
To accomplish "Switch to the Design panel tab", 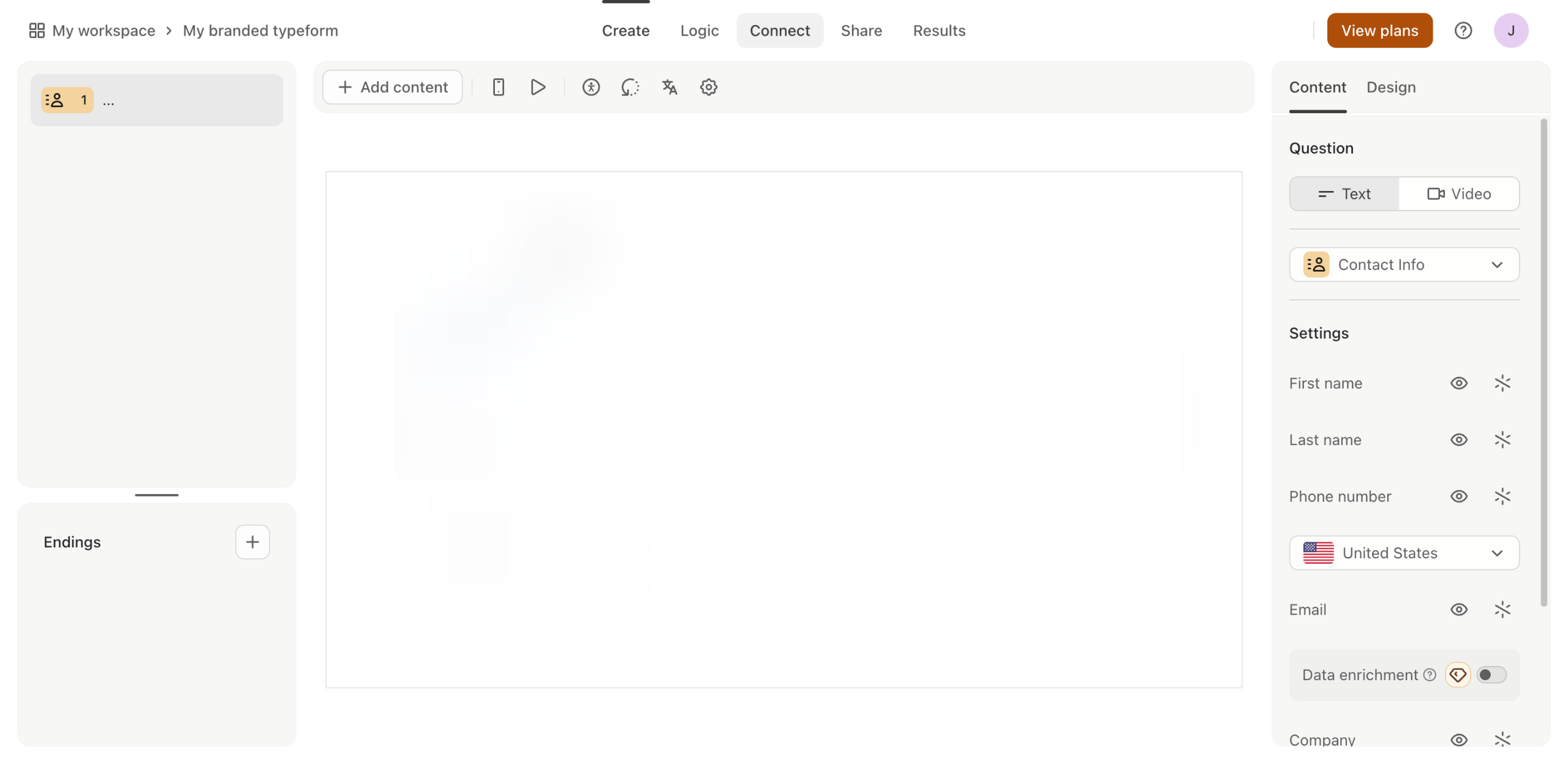I will pyautogui.click(x=1390, y=87).
